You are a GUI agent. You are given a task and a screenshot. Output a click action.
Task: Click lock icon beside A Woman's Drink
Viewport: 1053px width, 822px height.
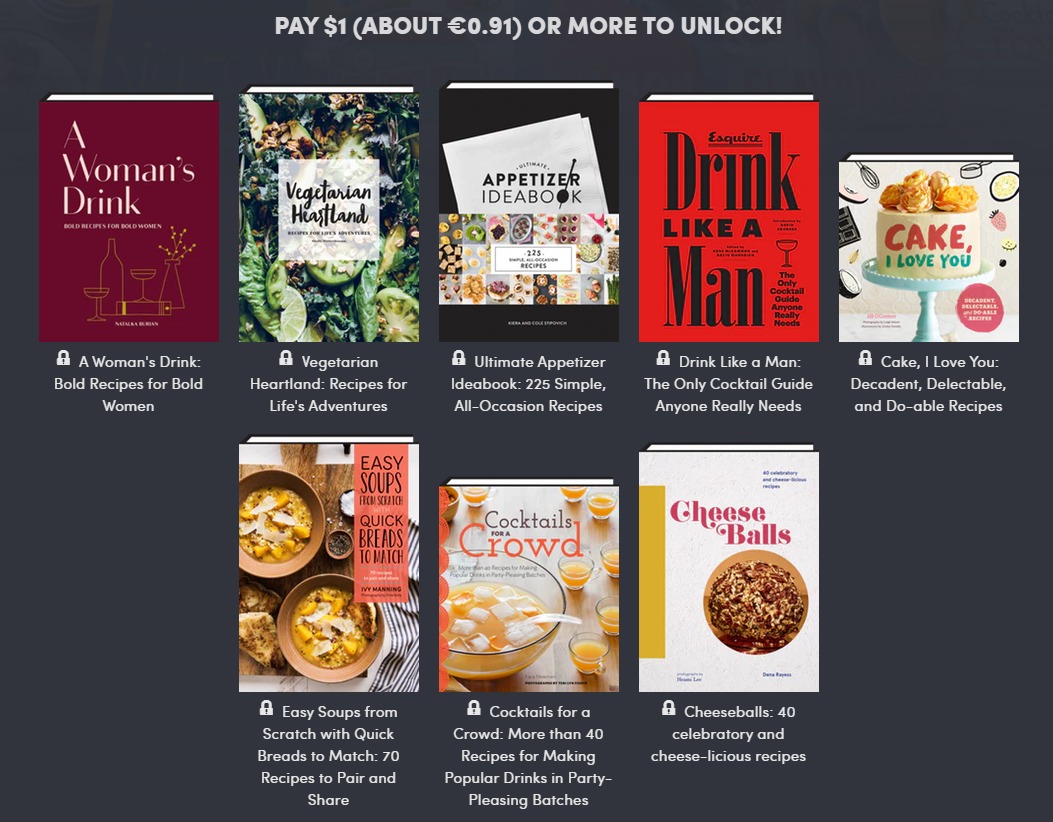(x=63, y=358)
